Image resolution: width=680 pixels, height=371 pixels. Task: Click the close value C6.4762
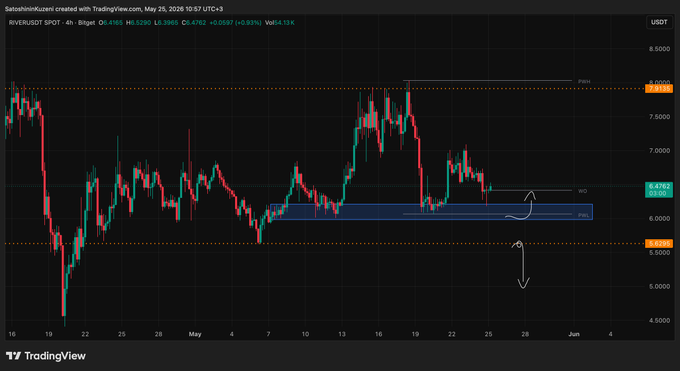click(194, 23)
